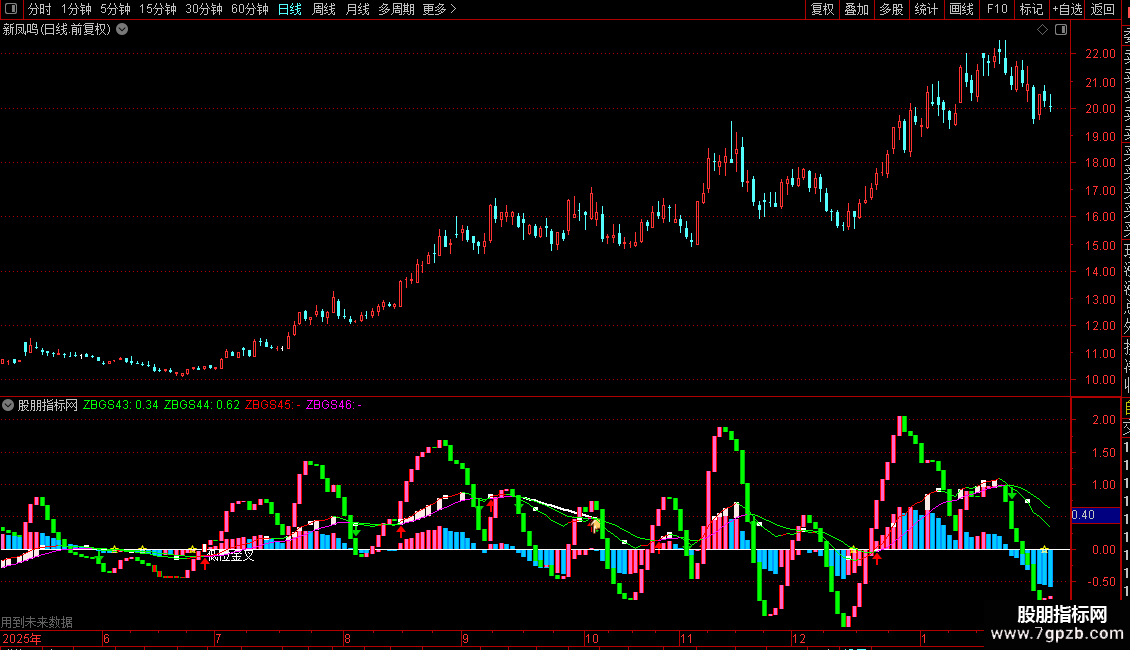Viewport: 1130px width, 650px height.
Task: Click the 标记 mark button
Action: 1031,9
